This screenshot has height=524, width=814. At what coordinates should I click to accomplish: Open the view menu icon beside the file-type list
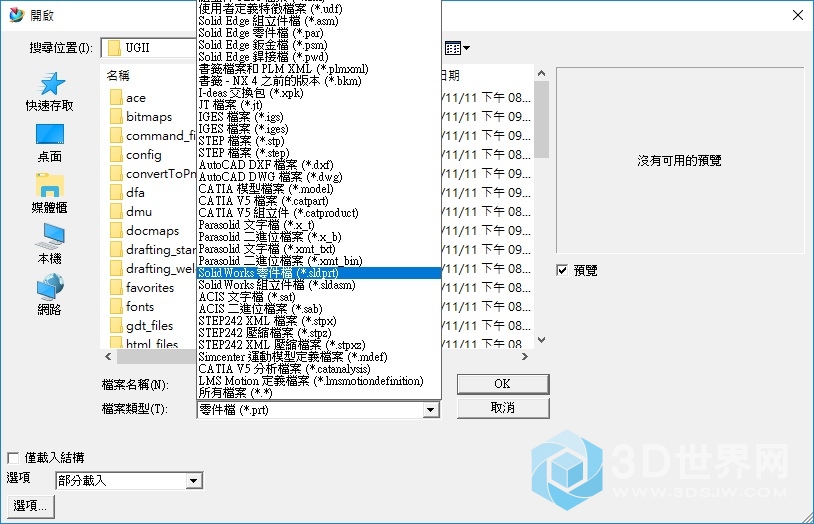pyautogui.click(x=457, y=48)
